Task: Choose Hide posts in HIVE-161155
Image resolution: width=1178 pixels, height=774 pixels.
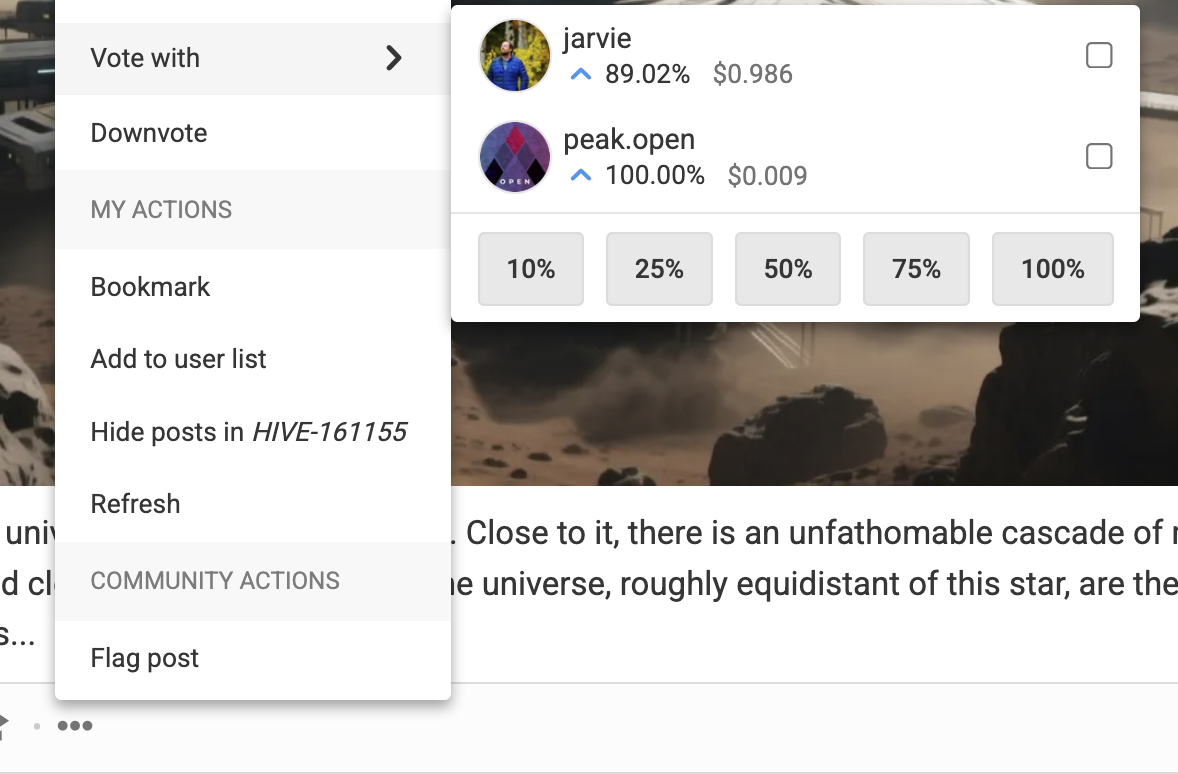Action: (x=248, y=432)
